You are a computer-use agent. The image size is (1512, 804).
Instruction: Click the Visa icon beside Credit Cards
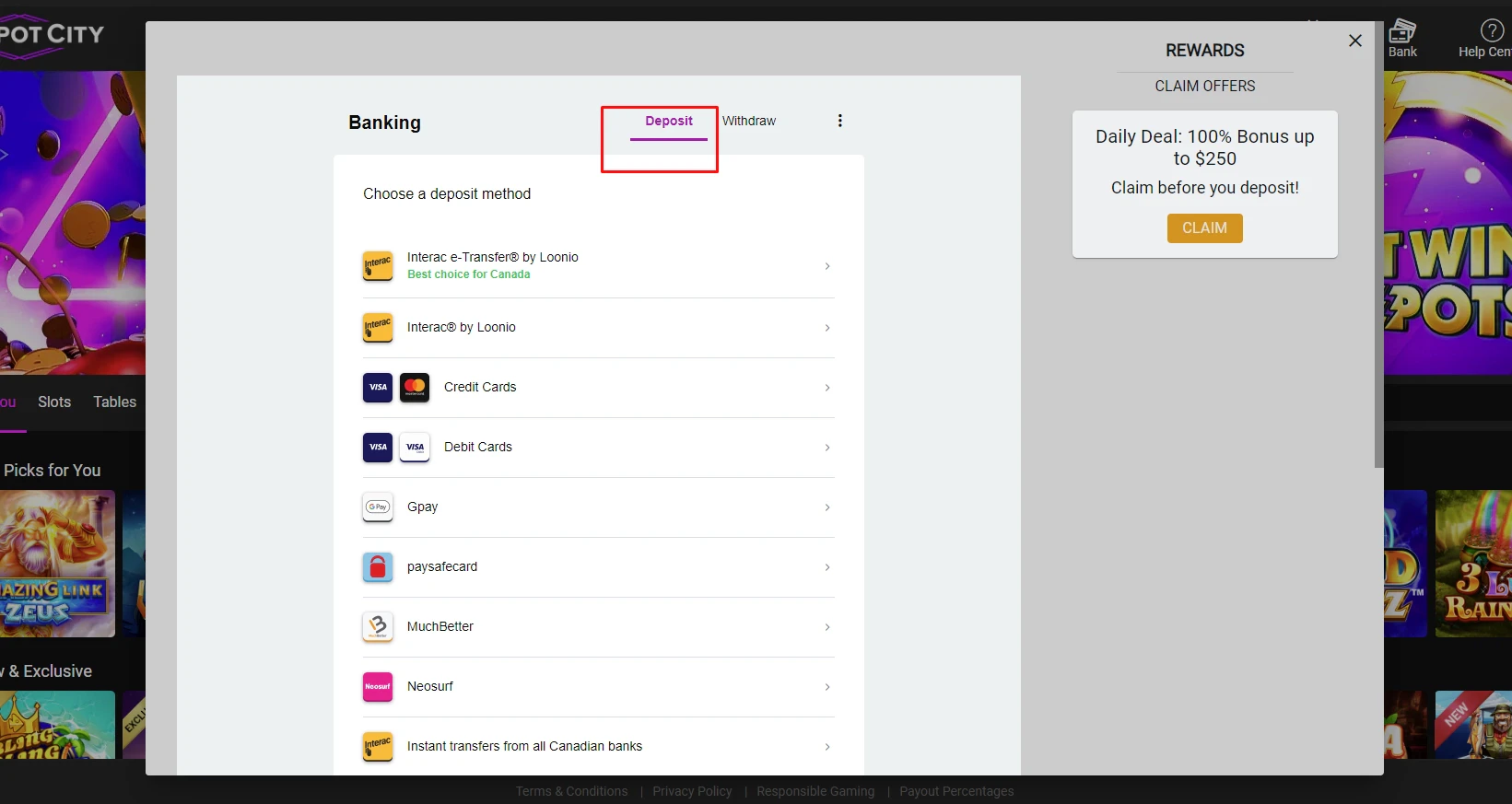click(378, 387)
